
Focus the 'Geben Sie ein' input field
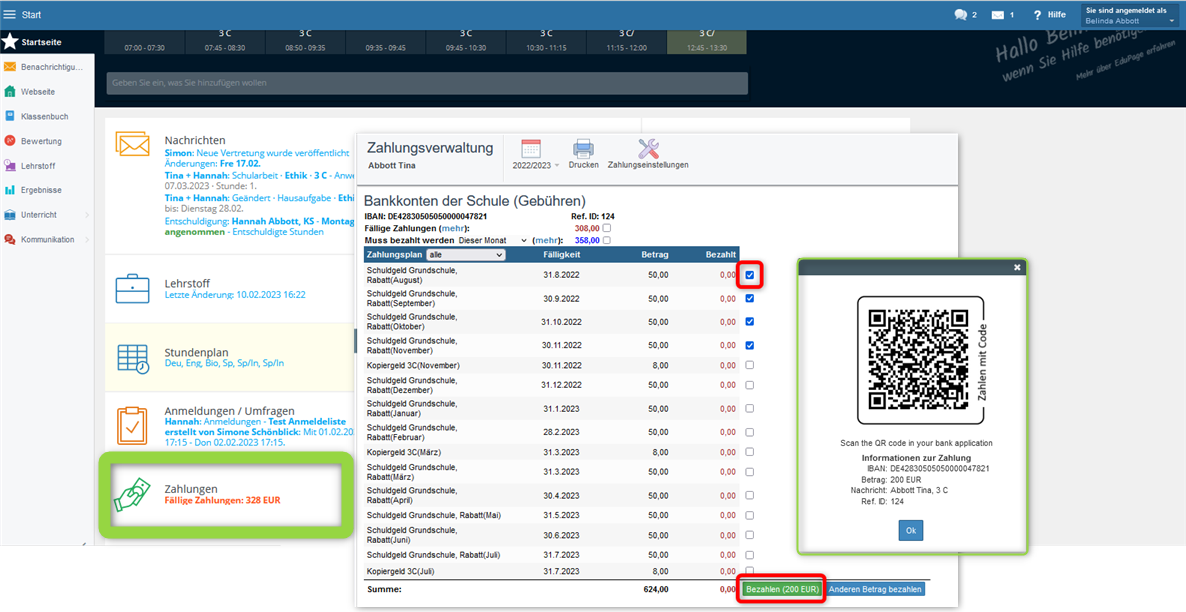427,83
